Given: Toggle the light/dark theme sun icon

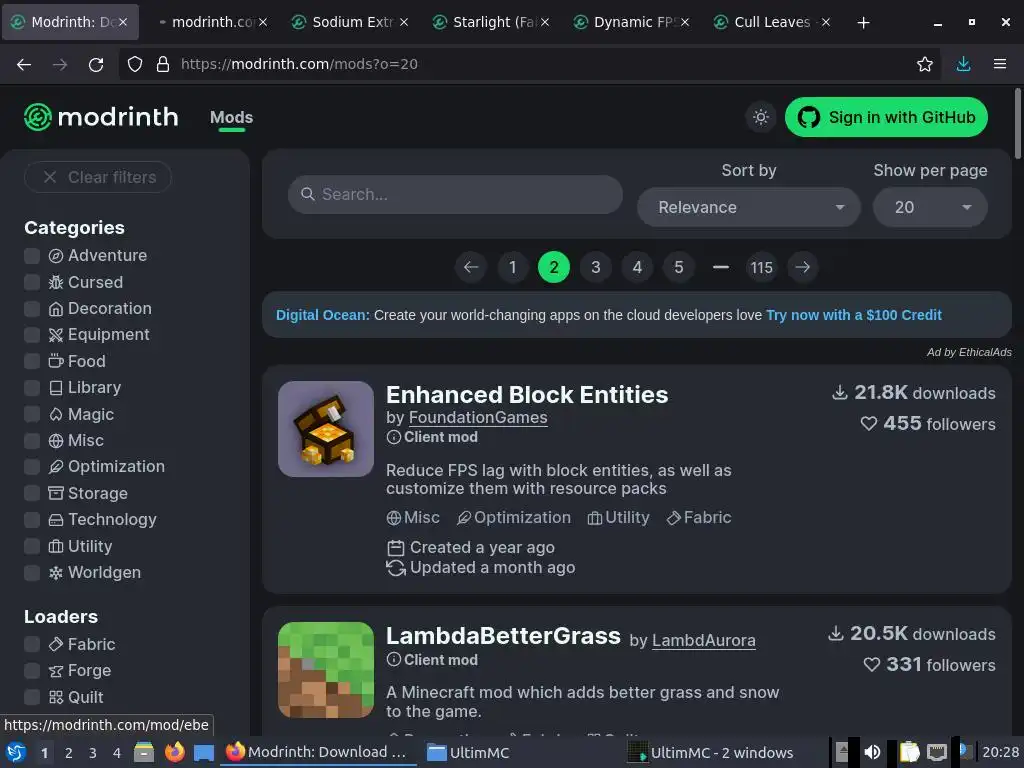Looking at the screenshot, I should pyautogui.click(x=760, y=118).
